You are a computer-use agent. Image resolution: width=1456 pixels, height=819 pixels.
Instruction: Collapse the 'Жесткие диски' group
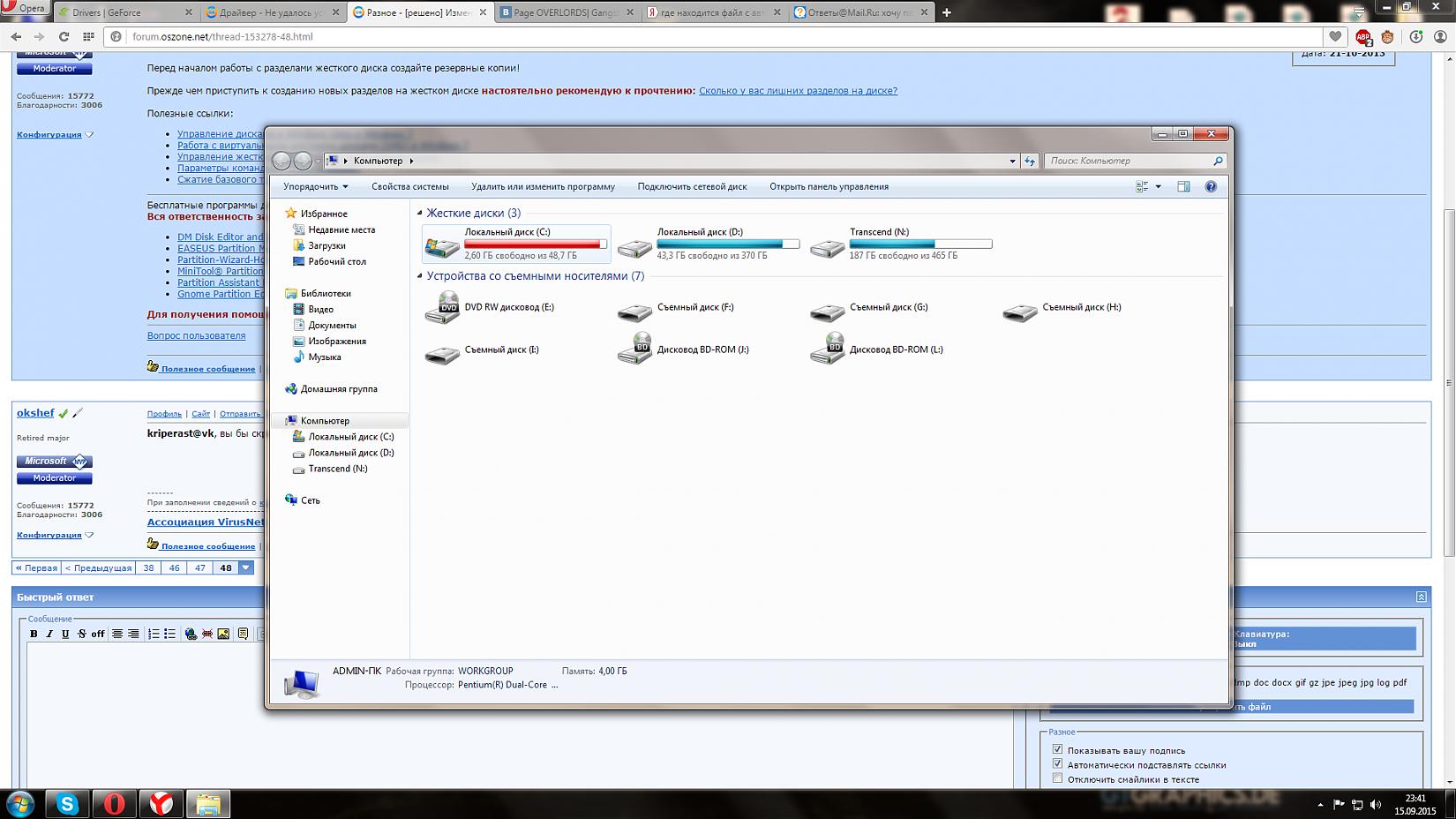click(420, 213)
